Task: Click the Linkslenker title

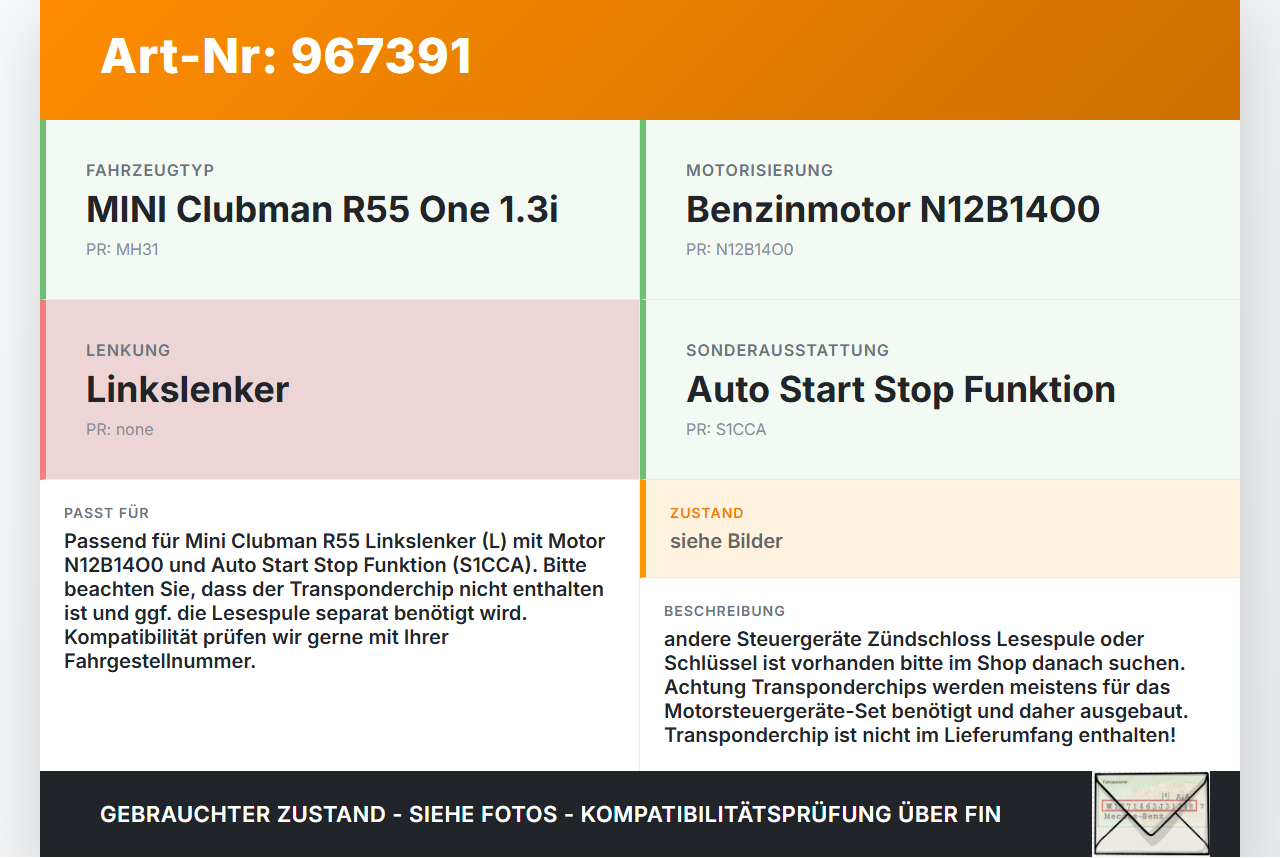Action: [x=188, y=390]
